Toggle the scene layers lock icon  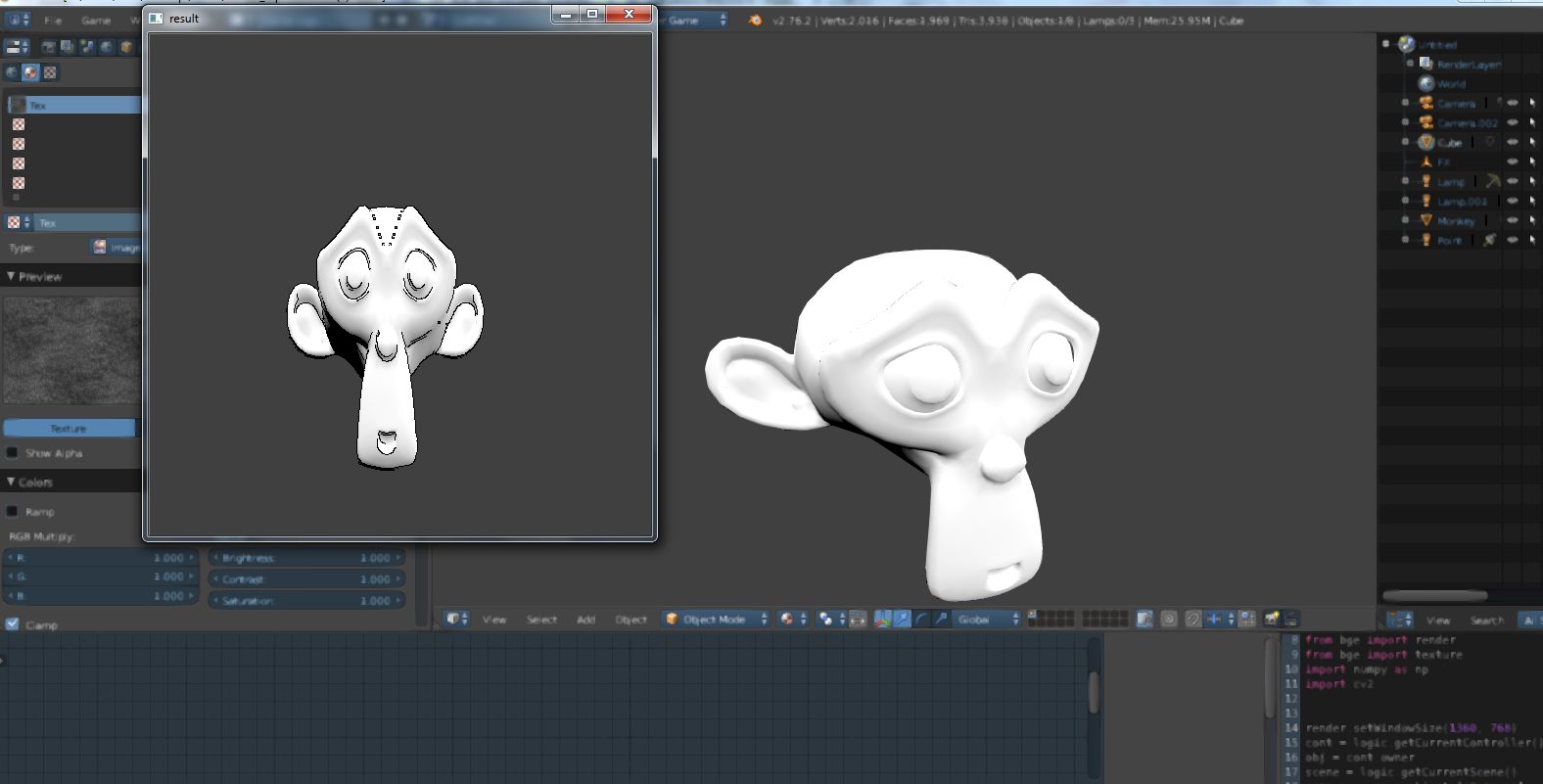(x=1145, y=619)
